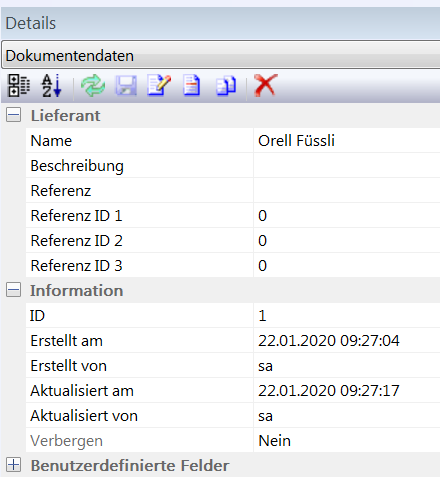The width and height of the screenshot is (440, 477).
Task: Click the empty Referenz value field
Action: 347,190
